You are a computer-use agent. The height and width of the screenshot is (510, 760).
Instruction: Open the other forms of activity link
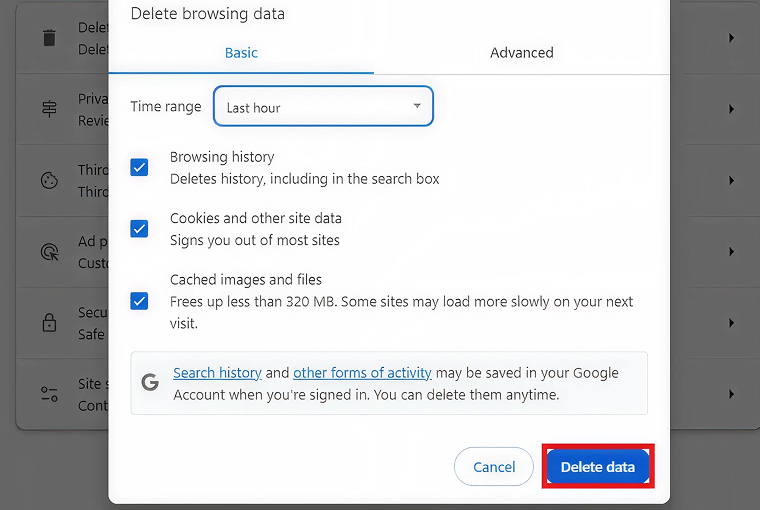pyautogui.click(x=362, y=373)
